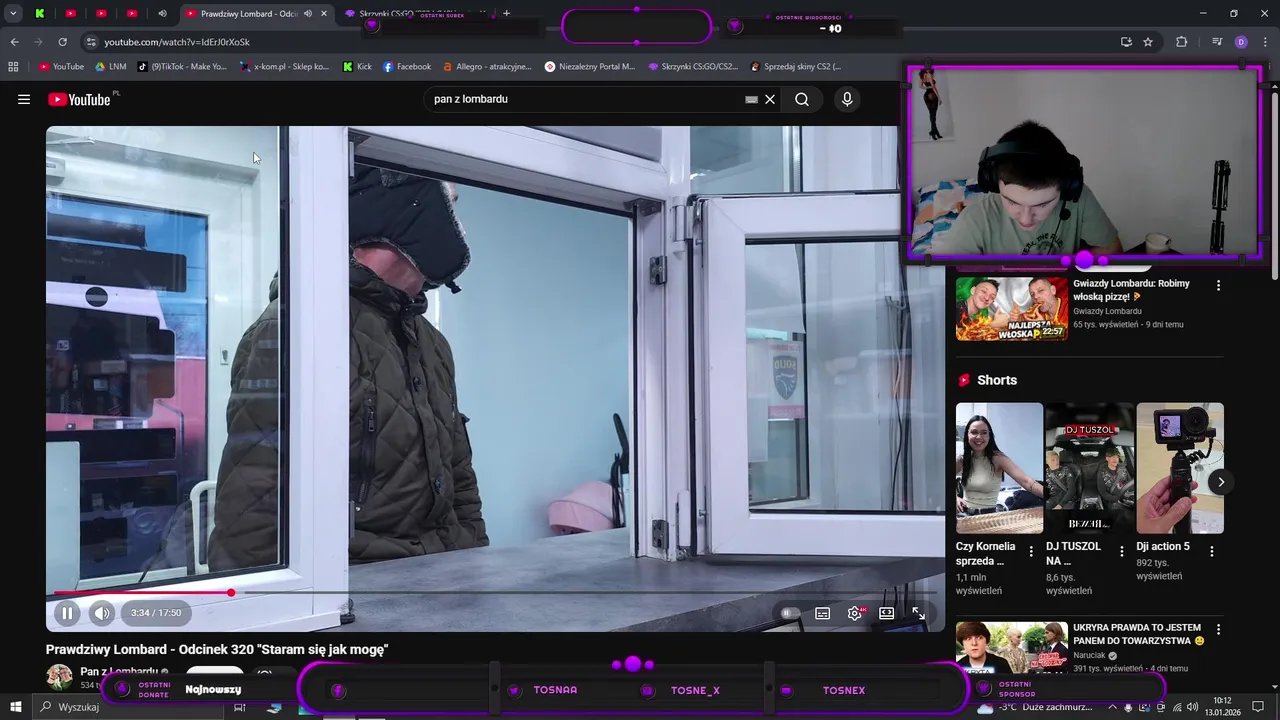
Task: Open options for Czy Kornelia short
Action: (1031, 552)
